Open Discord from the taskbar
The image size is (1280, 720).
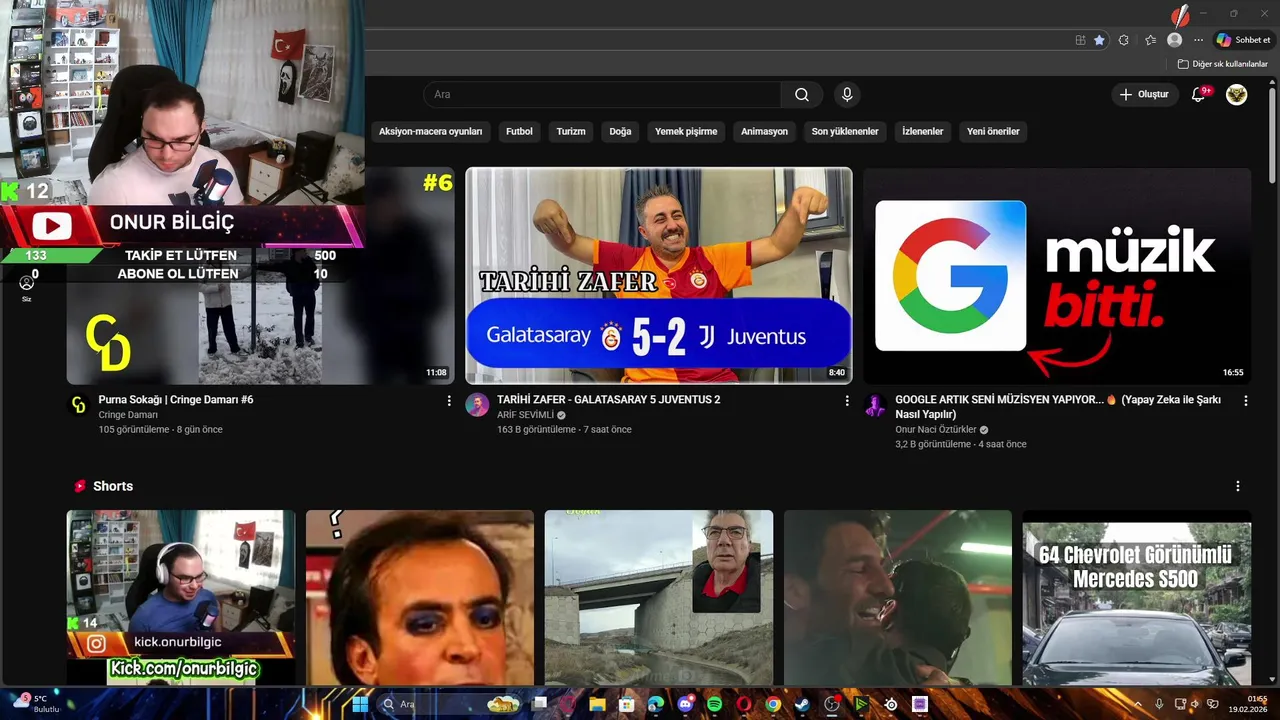click(685, 704)
